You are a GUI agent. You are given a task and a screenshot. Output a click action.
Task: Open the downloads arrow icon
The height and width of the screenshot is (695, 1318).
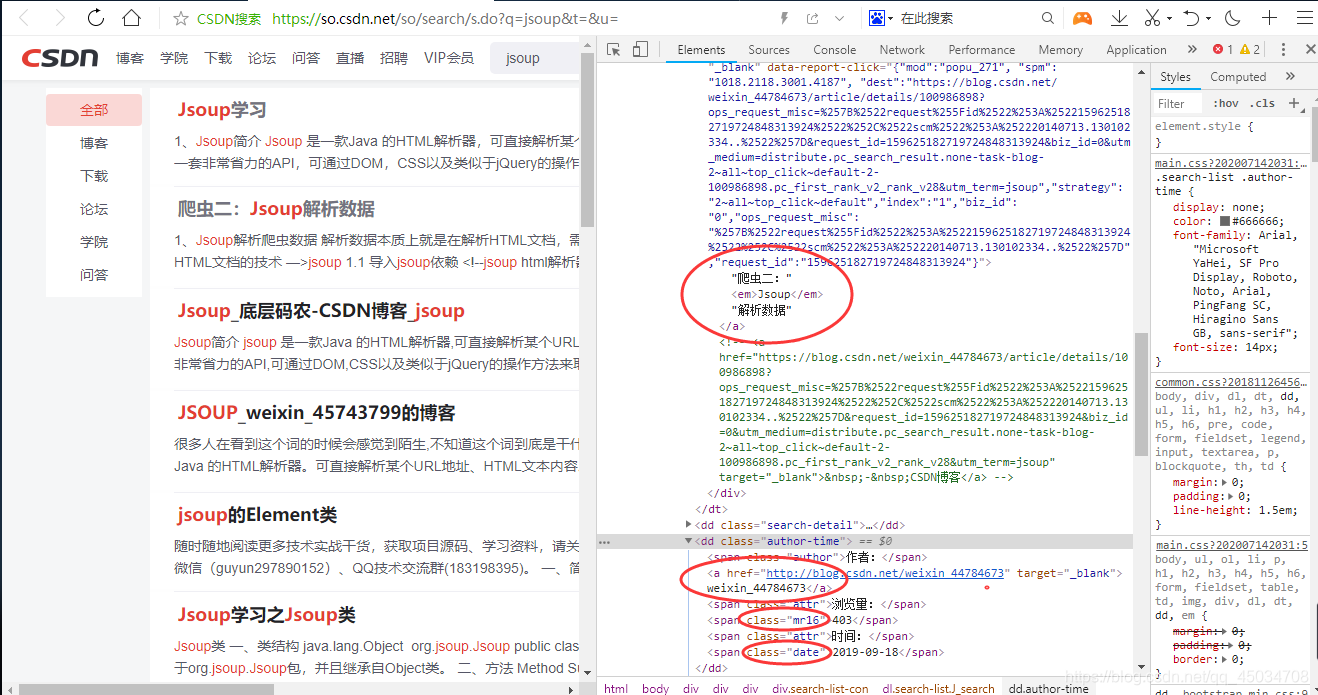1119,18
